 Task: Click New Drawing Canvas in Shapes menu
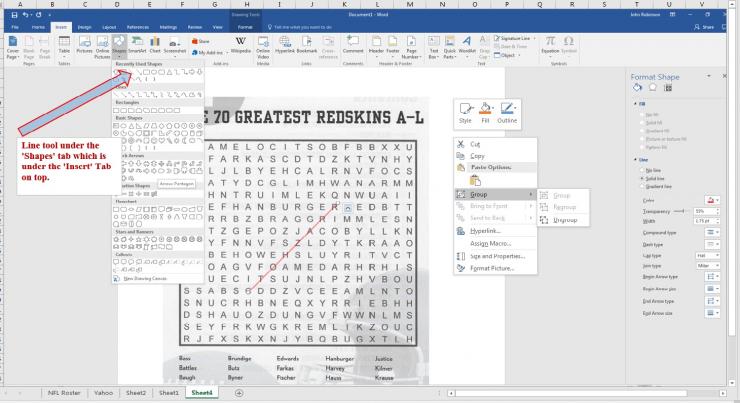tap(144, 278)
